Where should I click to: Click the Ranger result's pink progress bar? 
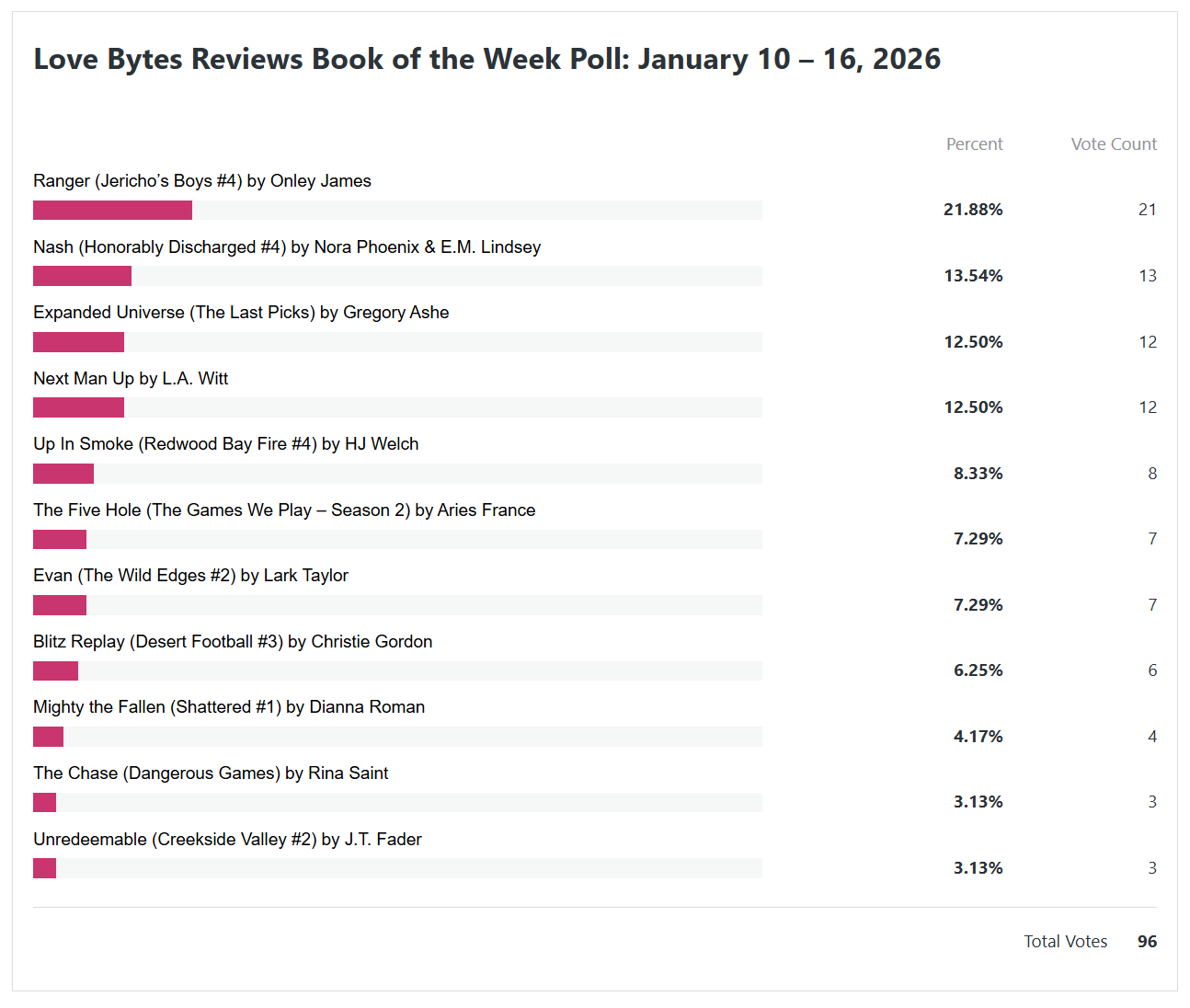[x=112, y=211]
